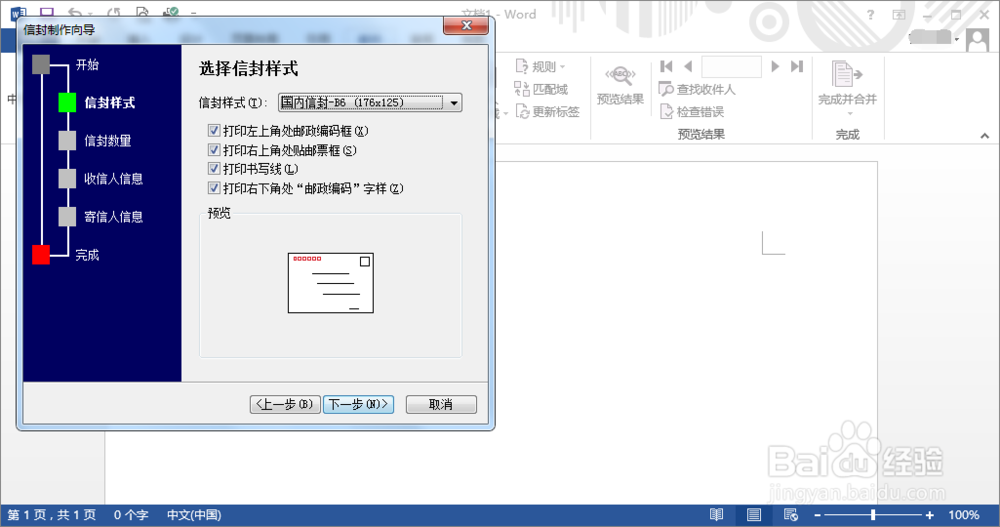The height and width of the screenshot is (527, 1000).
Task: Toggle 打印左上角处邮政编码框 checkbox
Action: pyautogui.click(x=214, y=131)
